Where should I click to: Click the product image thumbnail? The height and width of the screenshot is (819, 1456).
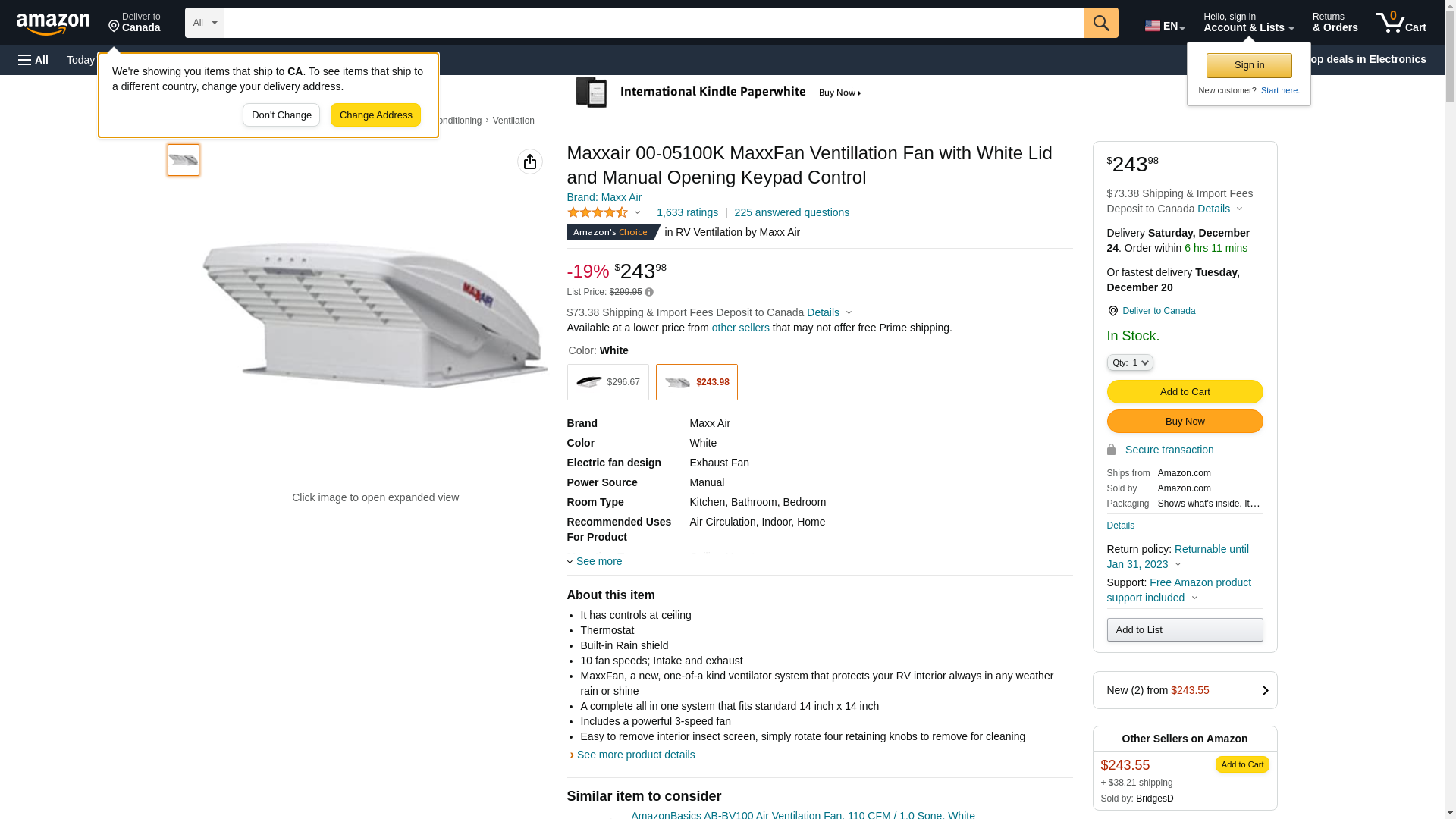pos(184,160)
